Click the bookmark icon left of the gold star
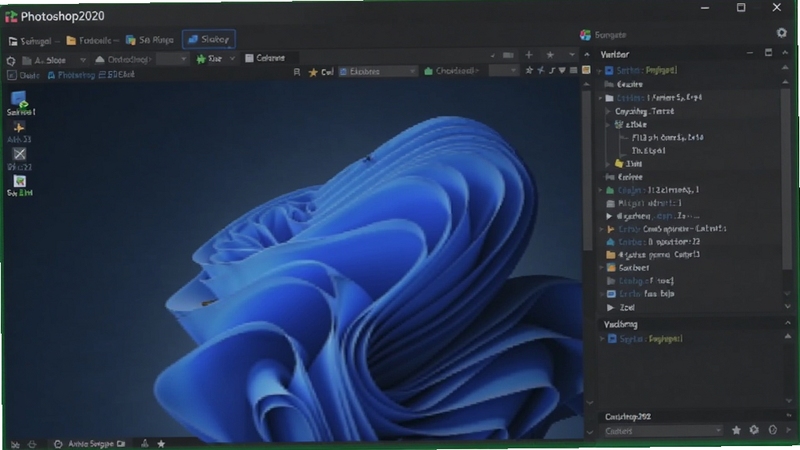This screenshot has width=800, height=450. [297, 72]
